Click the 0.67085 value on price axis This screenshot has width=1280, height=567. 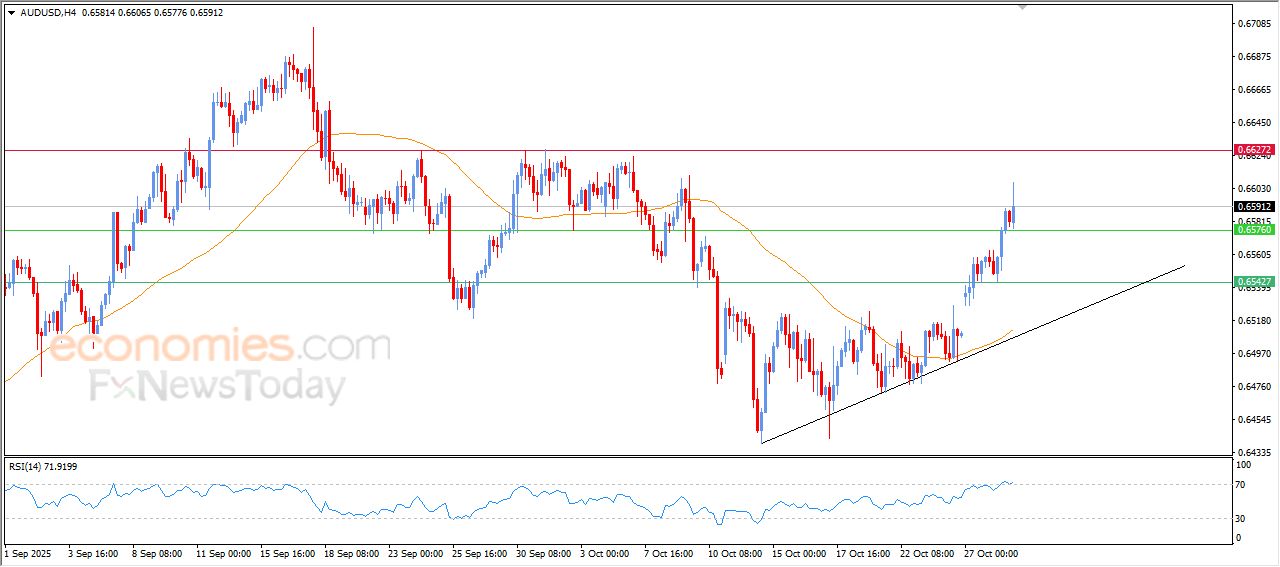(x=1253, y=23)
